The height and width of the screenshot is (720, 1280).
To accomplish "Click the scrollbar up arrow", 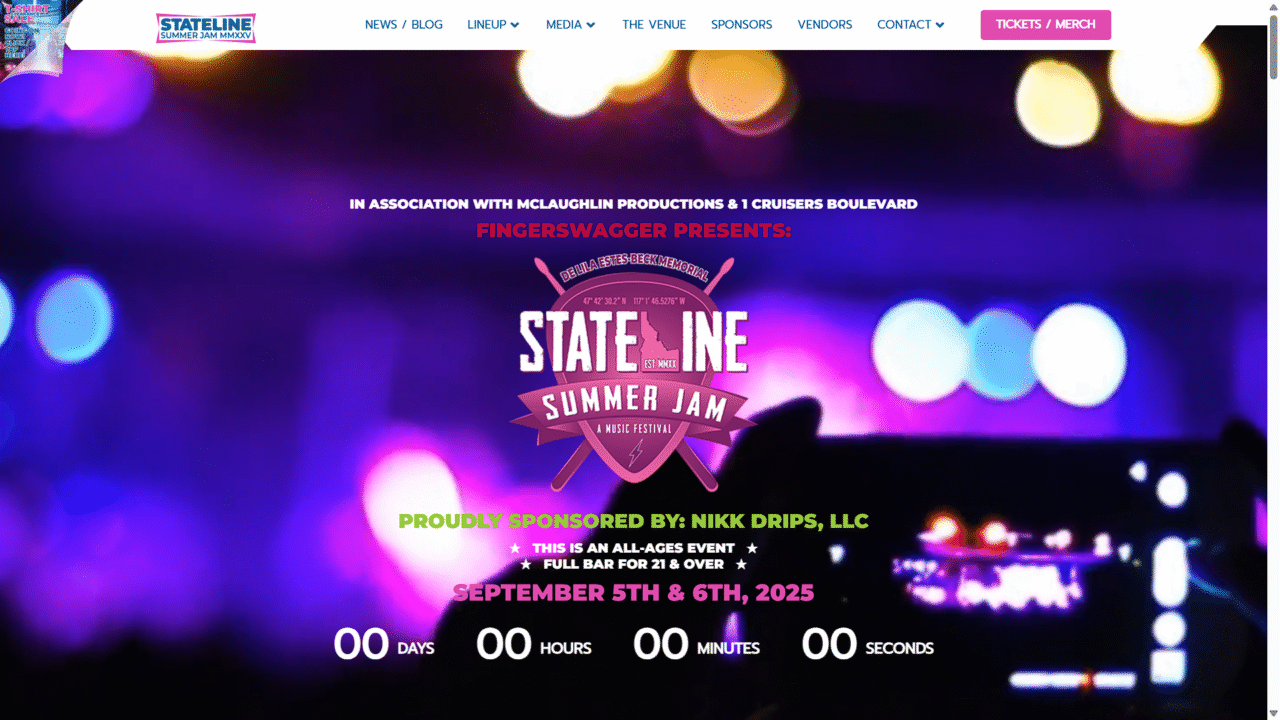I will click(1273, 7).
